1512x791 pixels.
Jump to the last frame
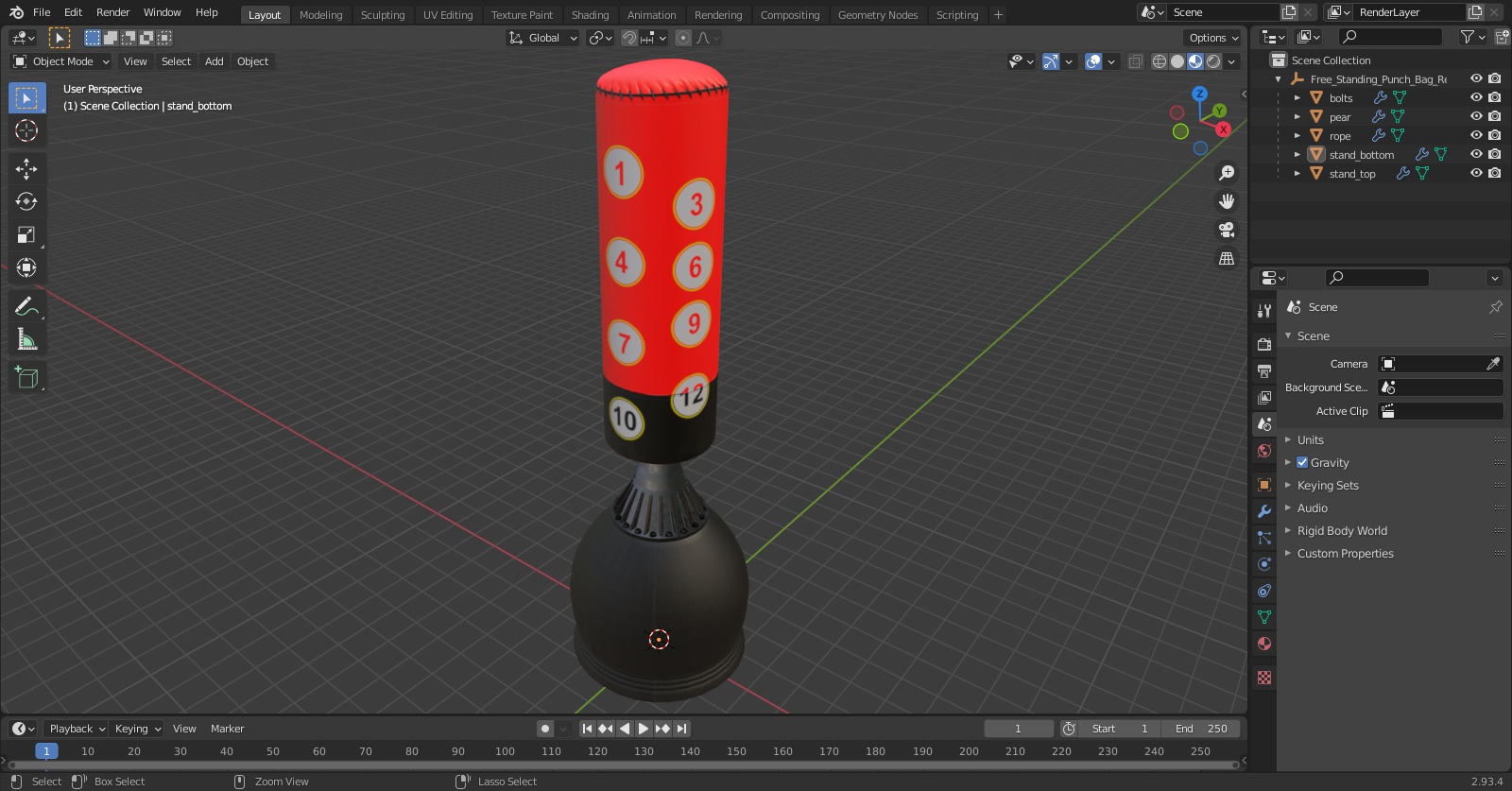click(x=681, y=729)
